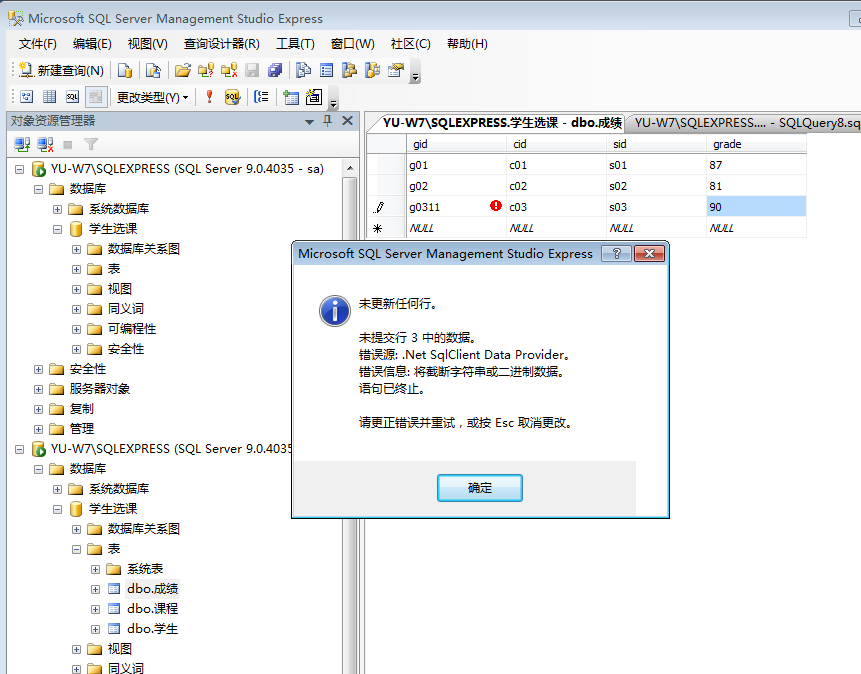The image size is (861, 674).
Task: Close the 对象资源管理器 panel
Action: [348, 121]
